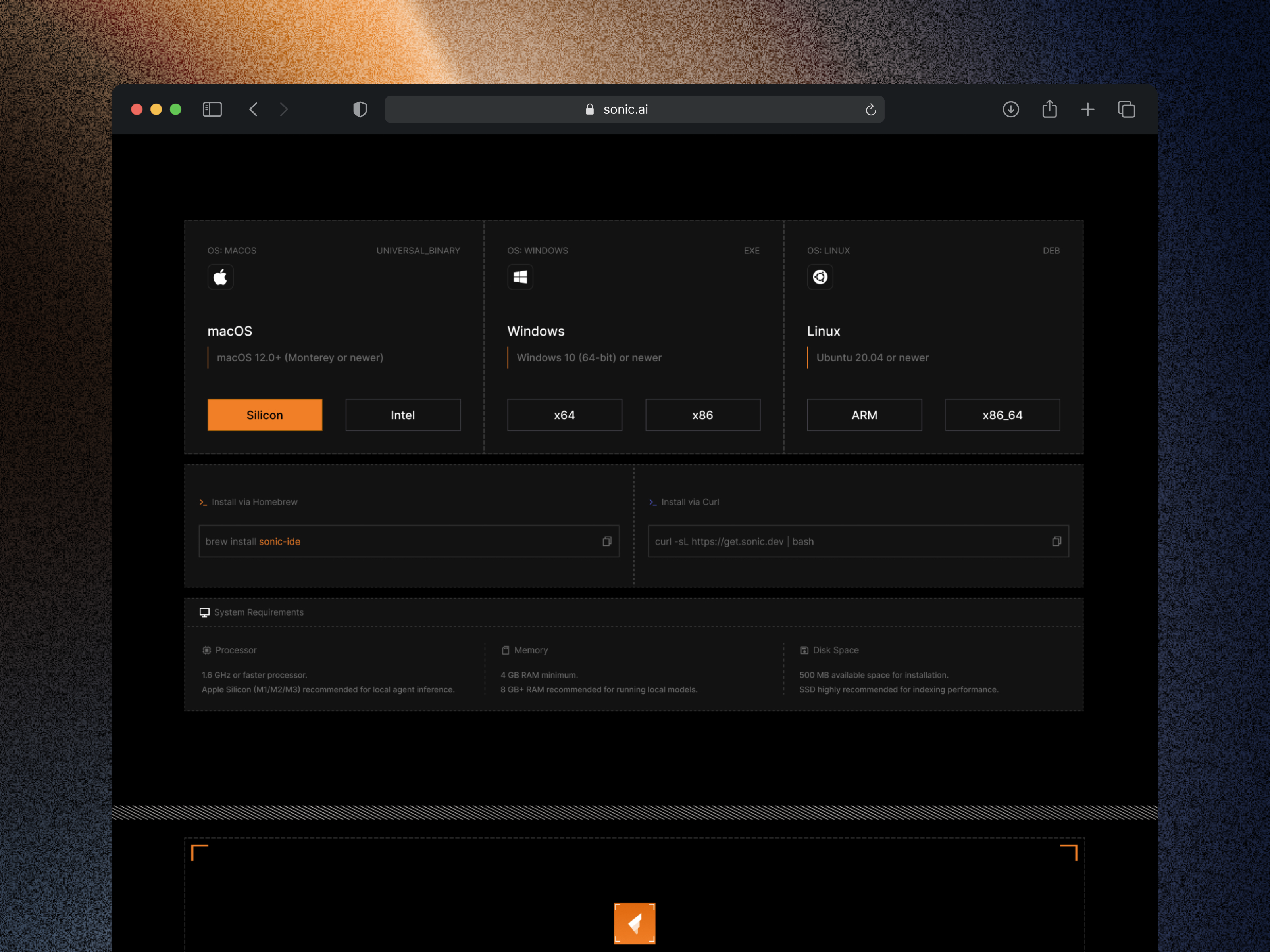The width and height of the screenshot is (1270, 952).
Task: Go forward to the next page
Action: point(284,109)
